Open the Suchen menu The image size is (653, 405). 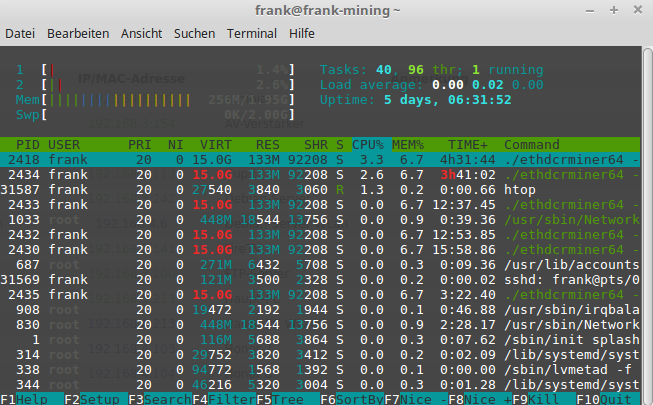tap(194, 33)
